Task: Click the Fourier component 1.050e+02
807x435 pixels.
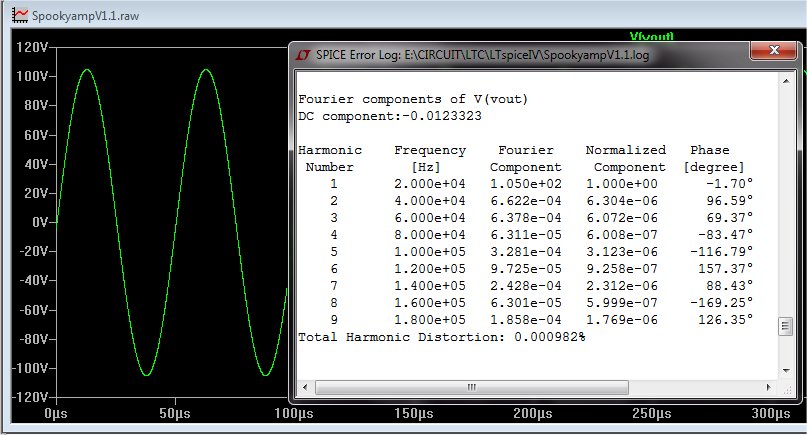Action: pos(525,184)
